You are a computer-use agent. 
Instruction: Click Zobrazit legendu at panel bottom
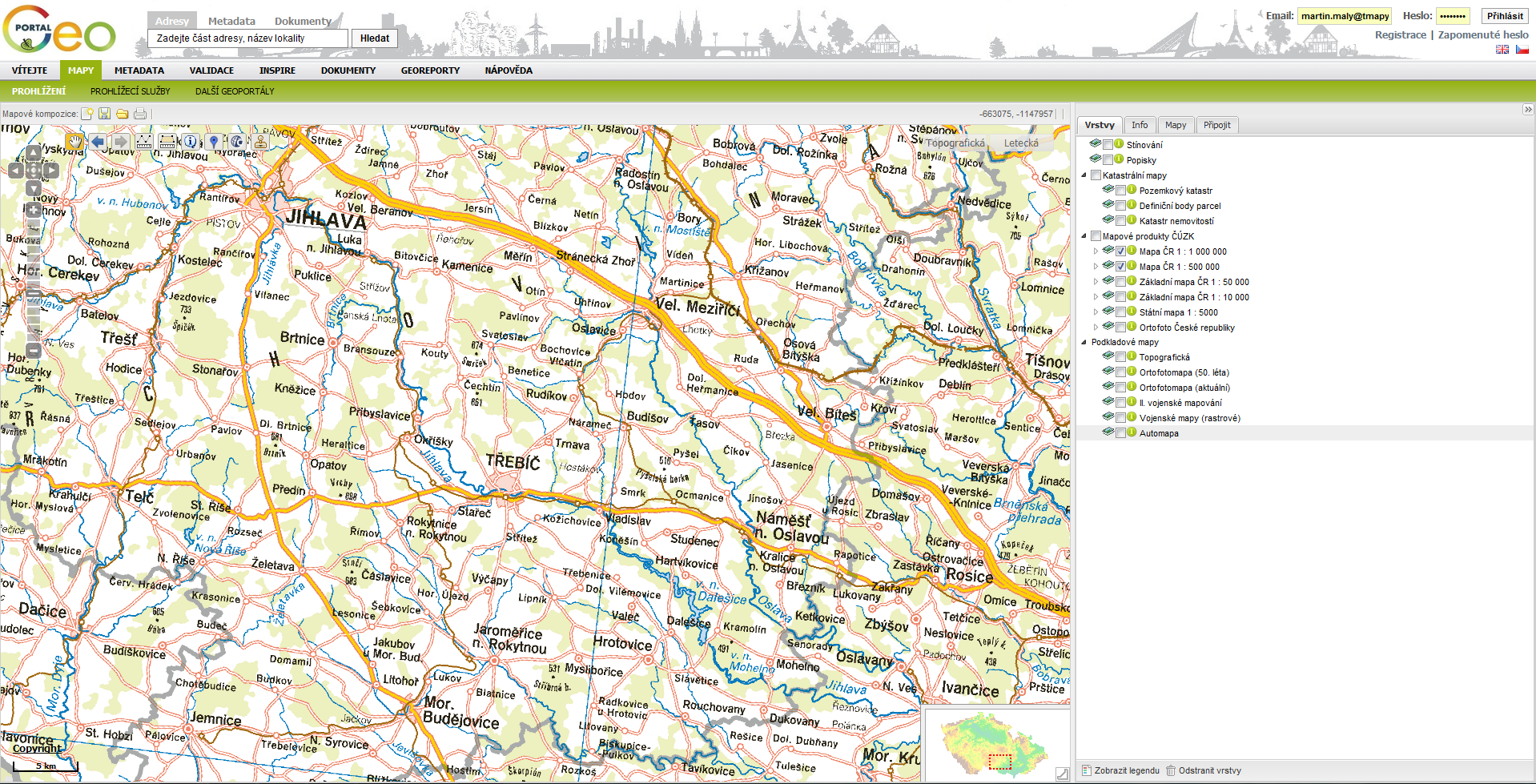1120,770
